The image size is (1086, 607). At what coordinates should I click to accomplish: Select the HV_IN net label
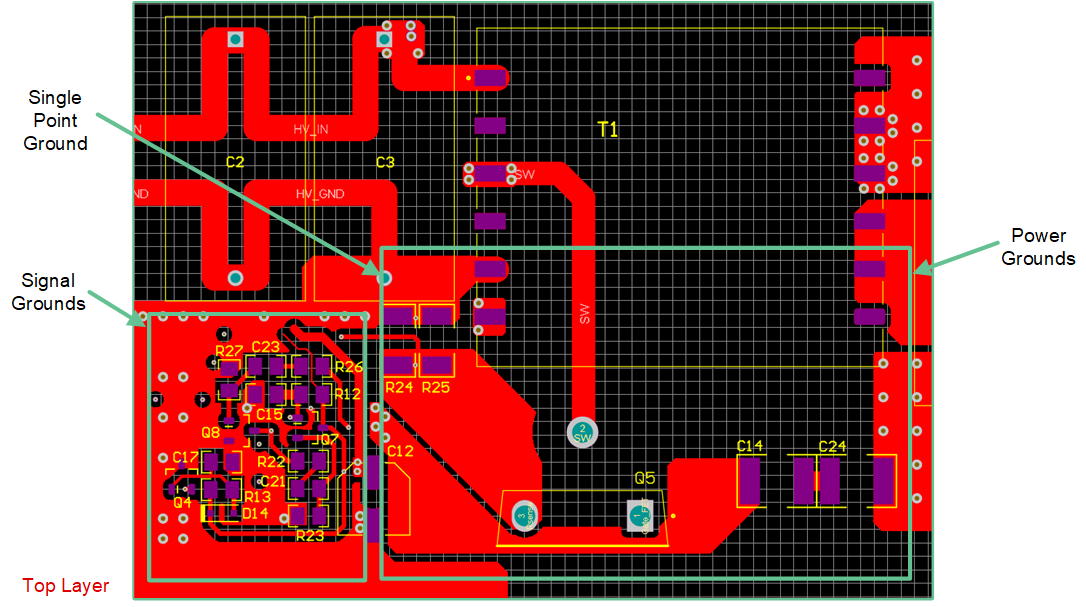point(310,130)
